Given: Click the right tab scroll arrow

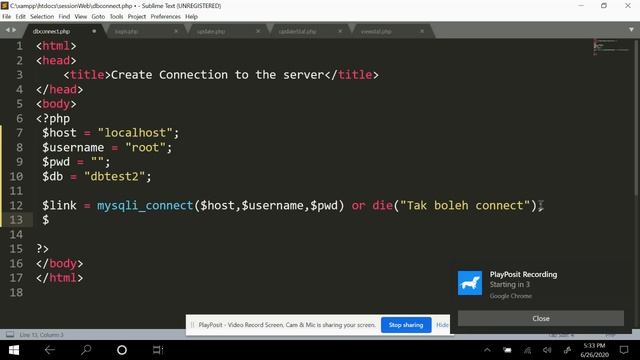Looking at the screenshot, I should coord(14,30).
